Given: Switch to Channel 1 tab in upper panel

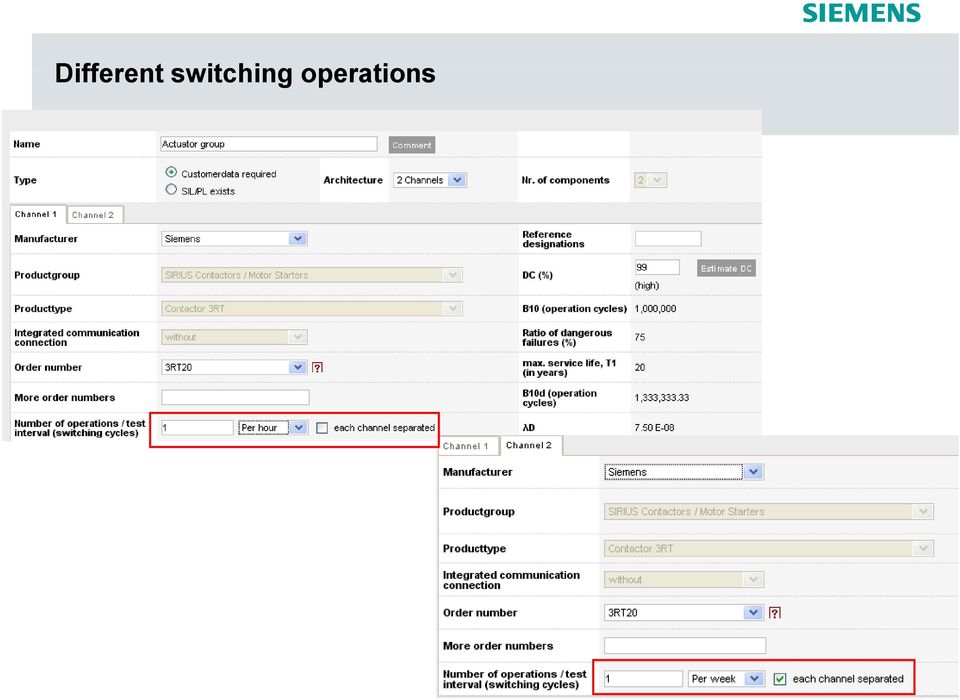Looking at the screenshot, I should [x=37, y=214].
